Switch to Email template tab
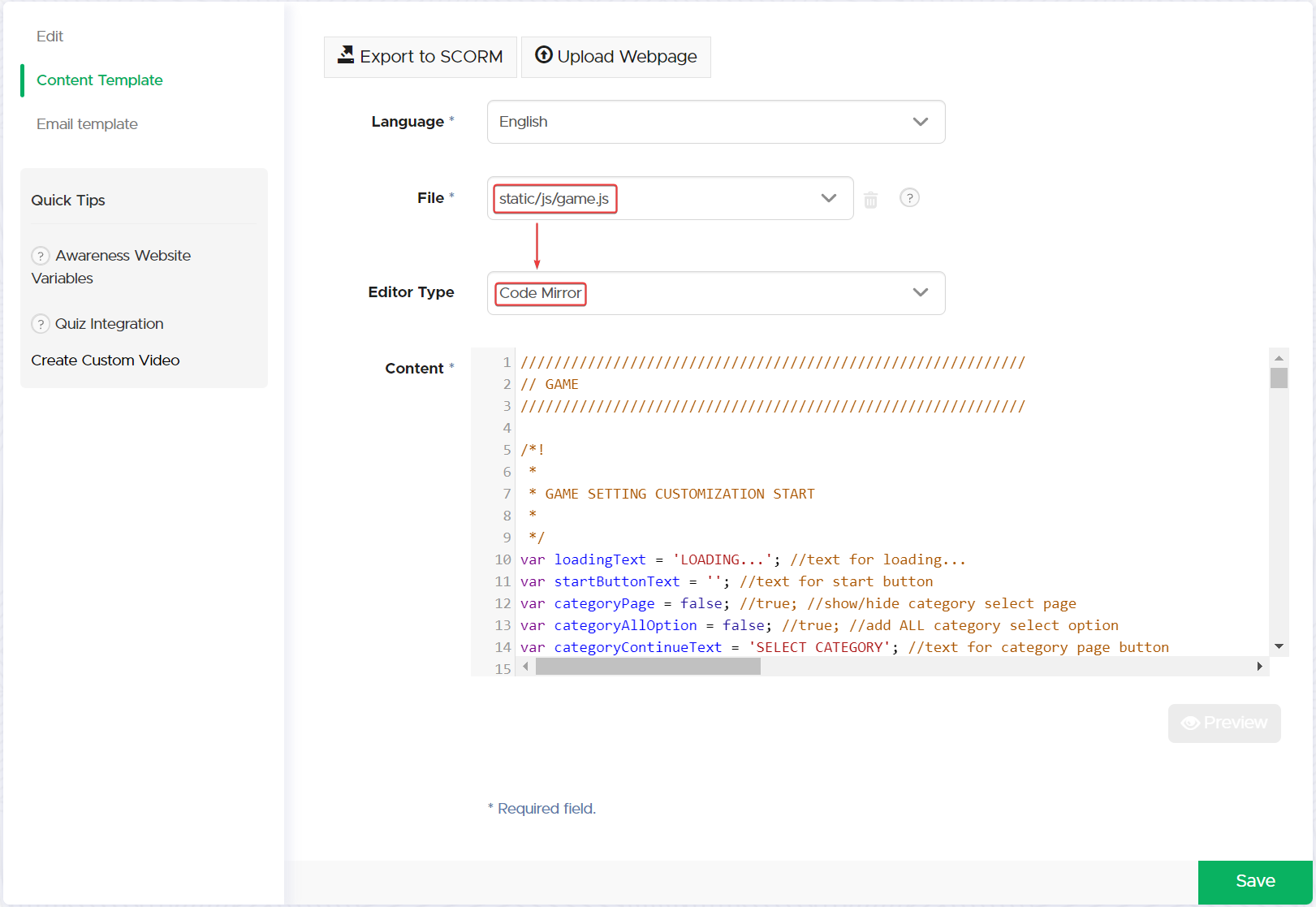The width and height of the screenshot is (1316, 907). [x=87, y=124]
